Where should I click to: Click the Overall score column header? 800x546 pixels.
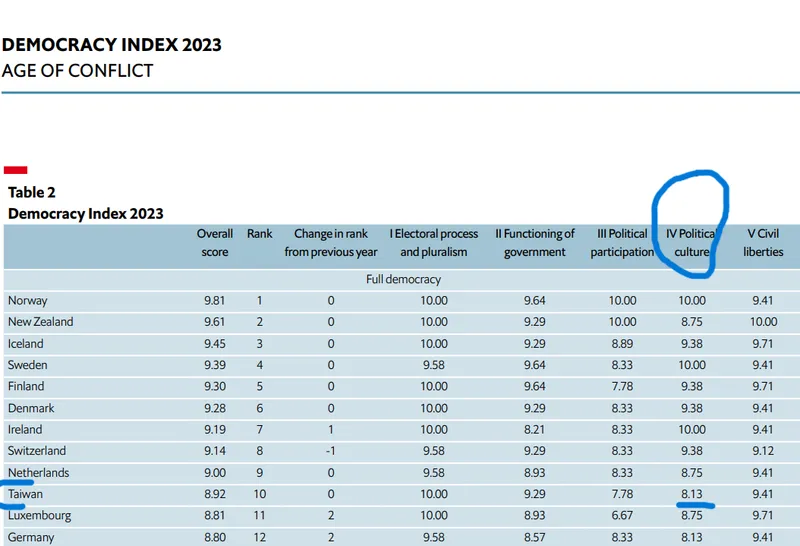click(214, 243)
